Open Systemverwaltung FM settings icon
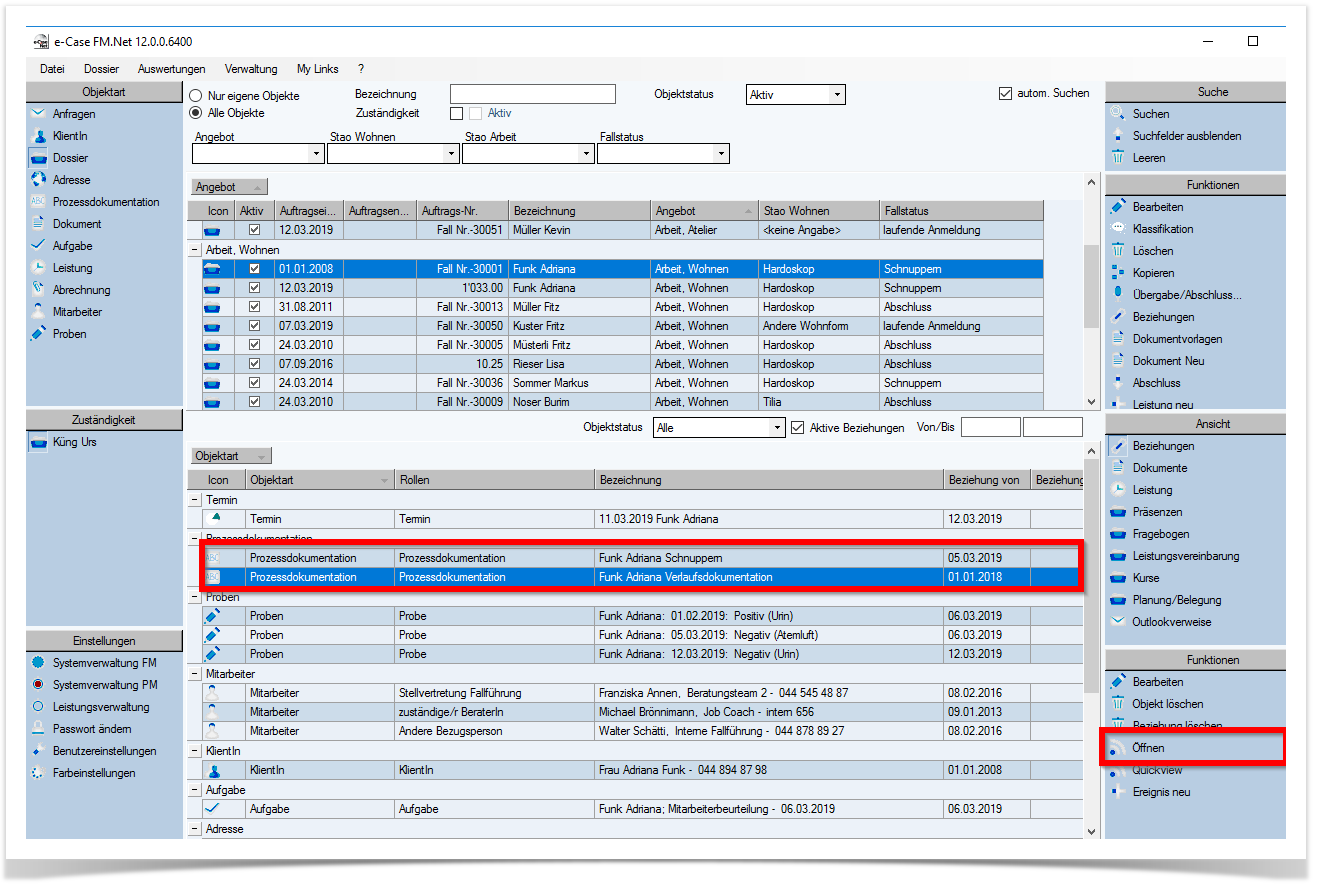The width and height of the screenshot is (1320, 888). click(x=38, y=663)
